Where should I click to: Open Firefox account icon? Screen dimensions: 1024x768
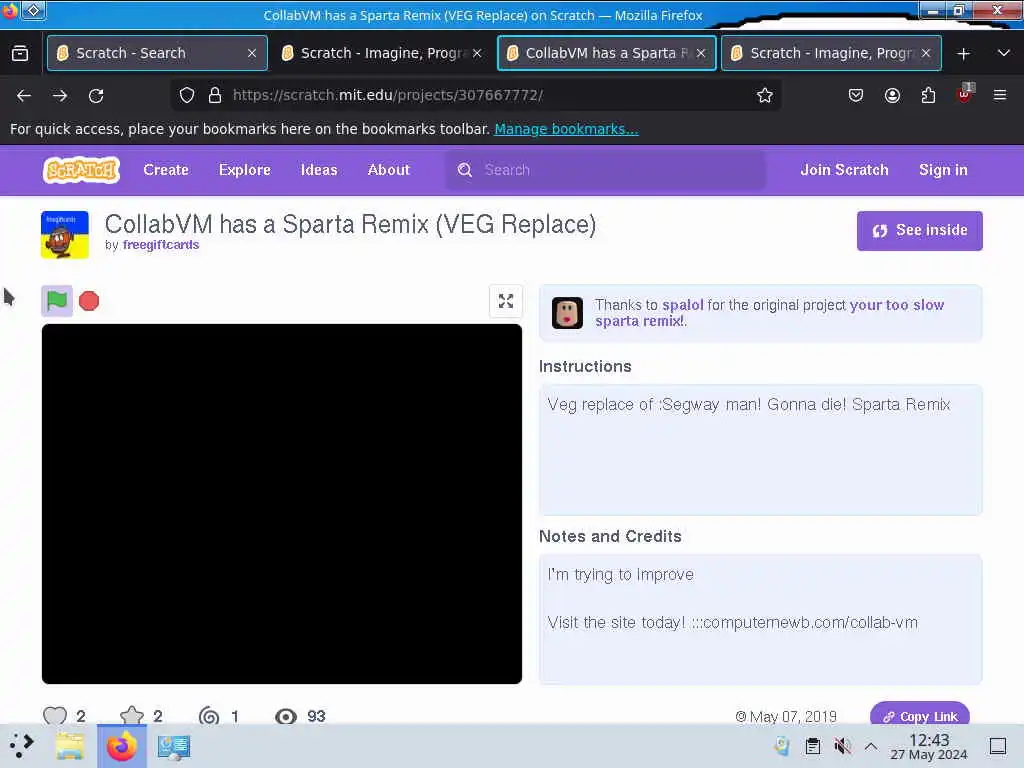(x=892, y=95)
